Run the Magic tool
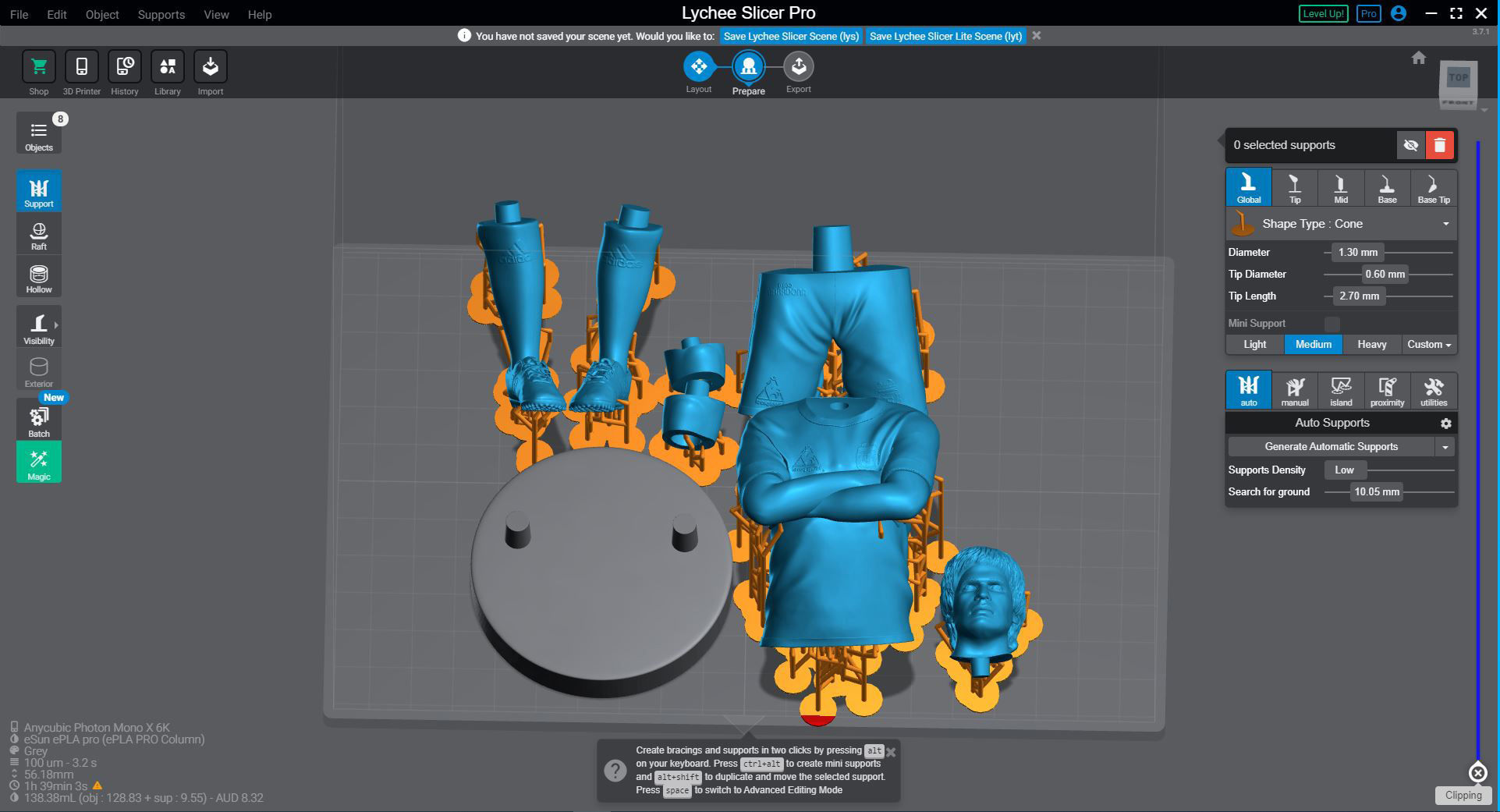Image resolution: width=1500 pixels, height=812 pixels. point(39,462)
